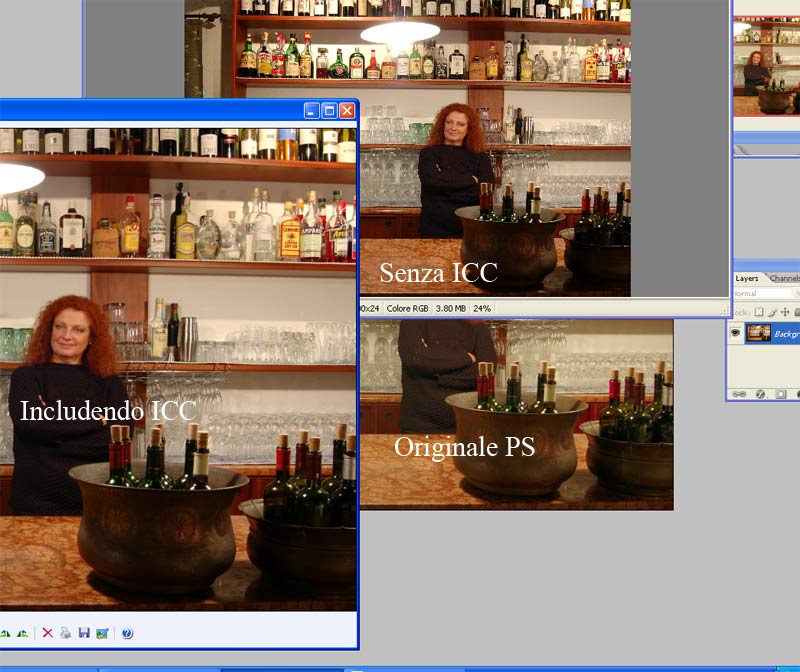This screenshot has width=800, height=672.
Task: Click the link layers chain icon
Action: [740, 394]
